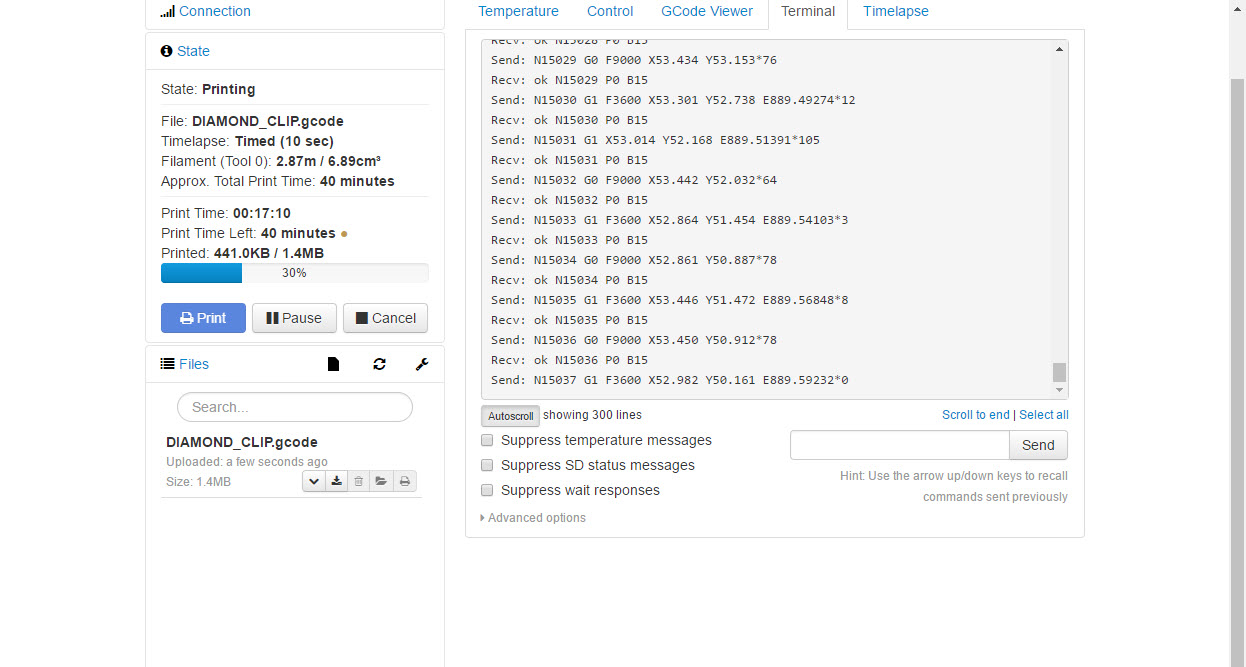Enable Suppress temperature messages
The width and height of the screenshot is (1246, 667).
[x=488, y=440]
